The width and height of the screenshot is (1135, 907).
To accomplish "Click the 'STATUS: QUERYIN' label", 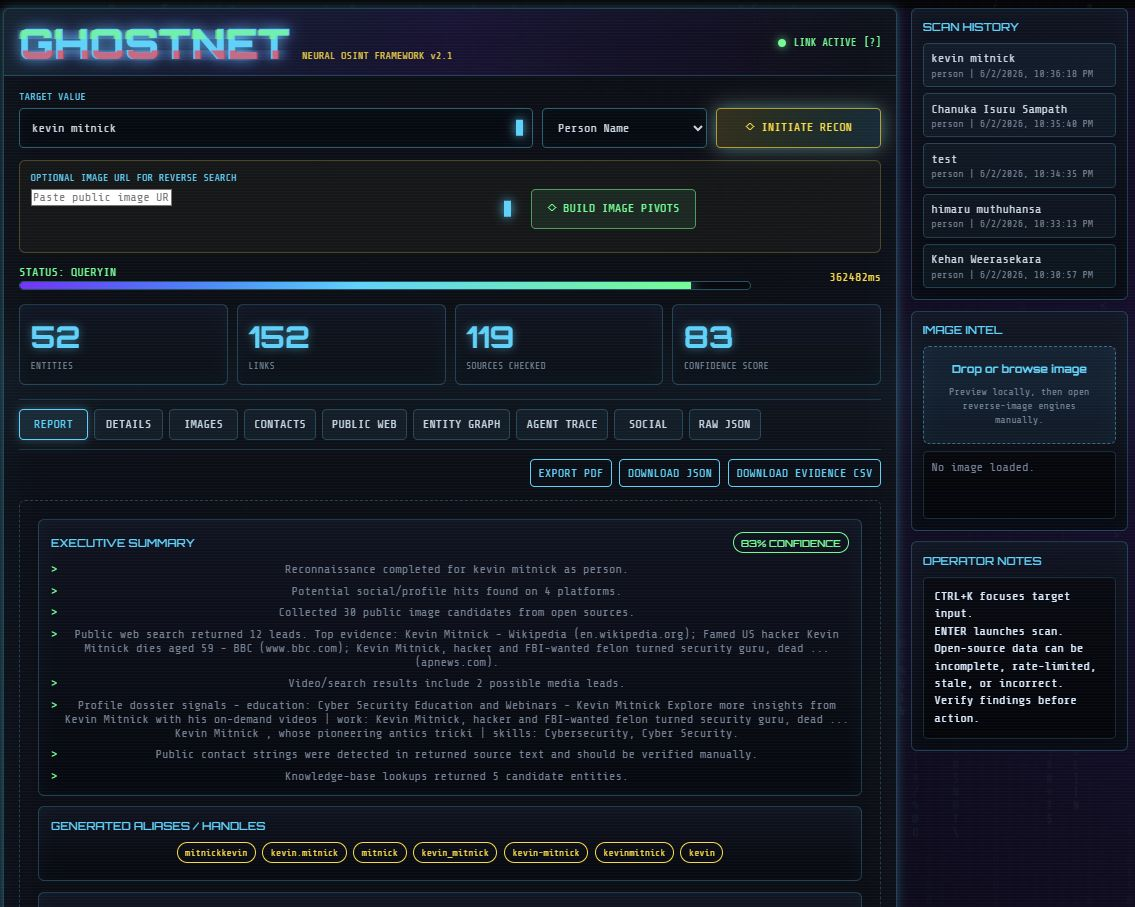I will pos(67,272).
